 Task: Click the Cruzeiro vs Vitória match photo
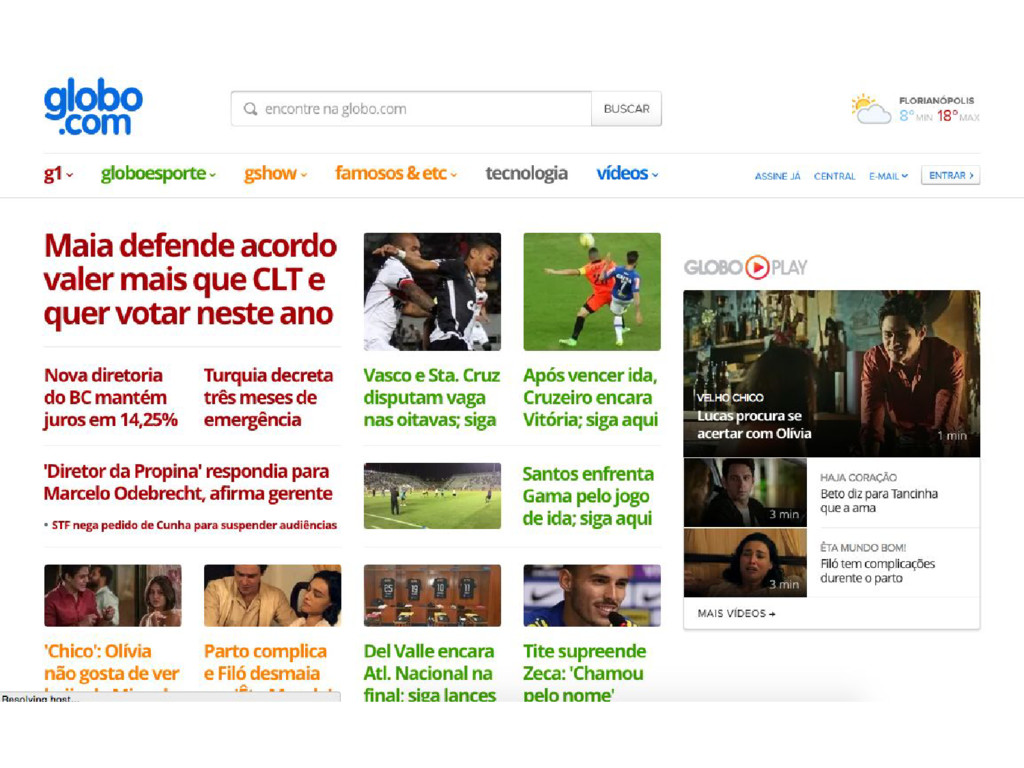(x=592, y=292)
